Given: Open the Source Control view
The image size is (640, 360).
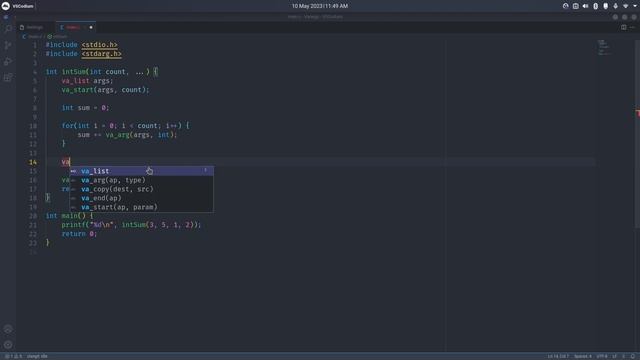Looking at the screenshot, I should coord(8,45).
